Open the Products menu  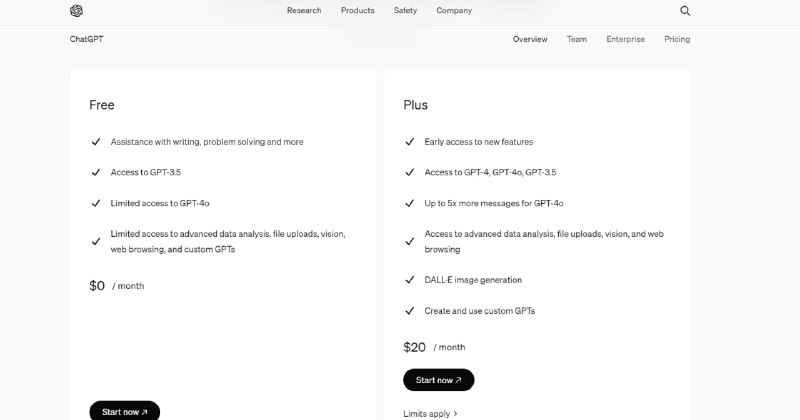[x=357, y=11]
